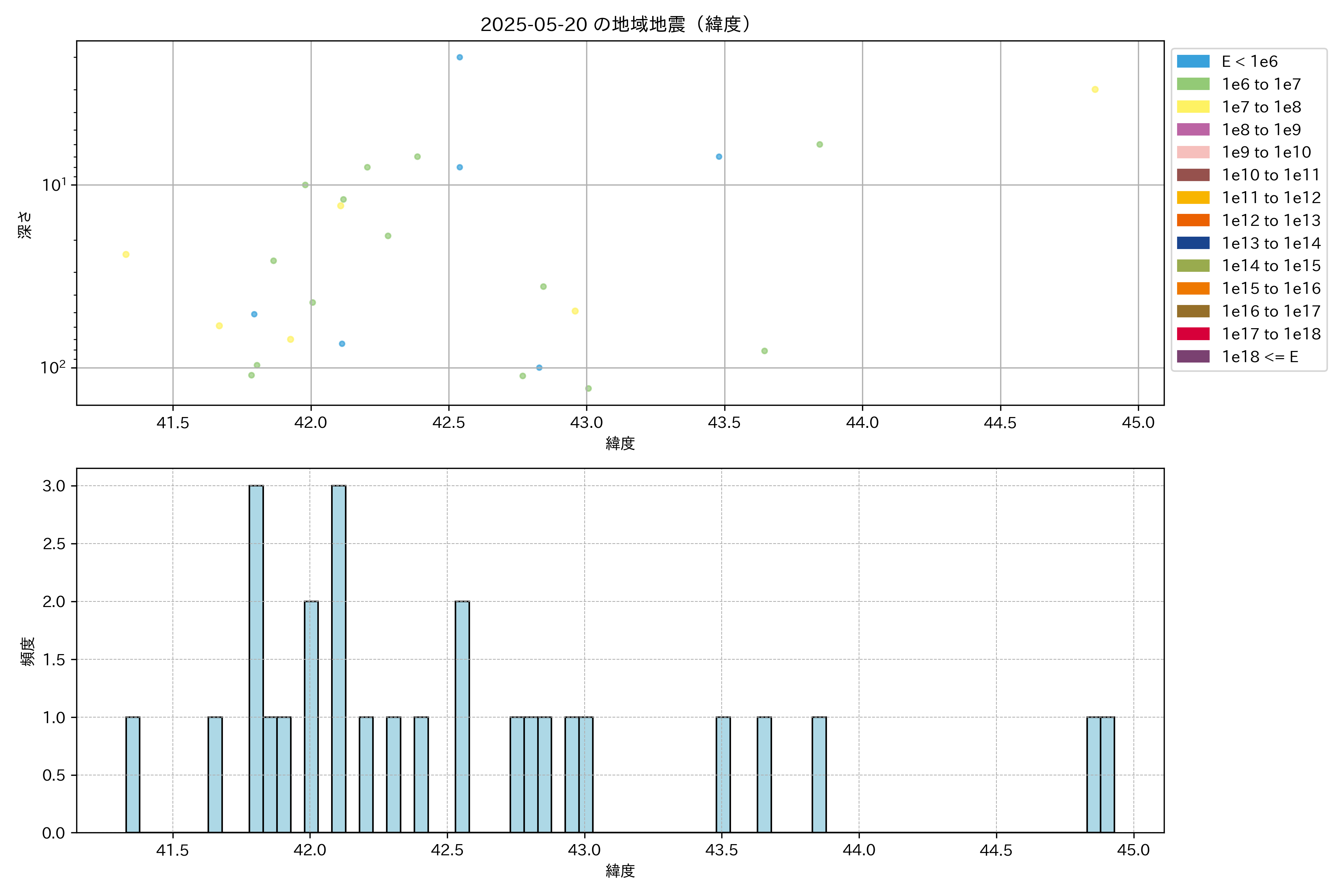Click the leftmost histogram bar

pos(133,774)
